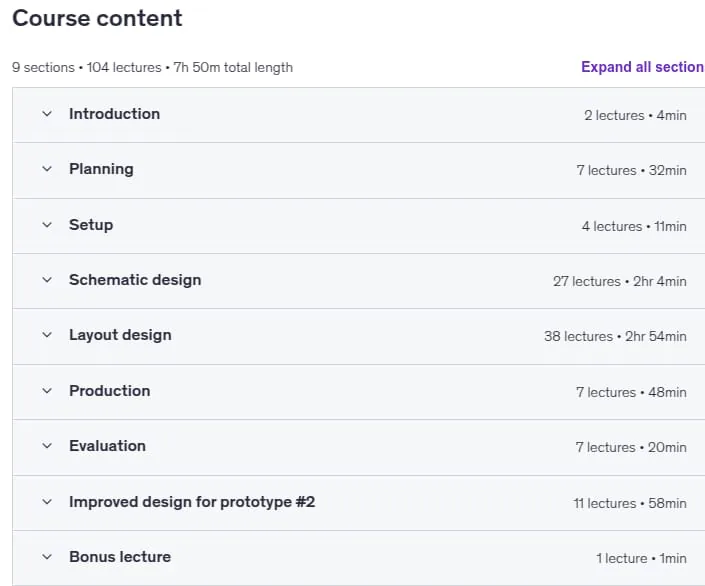Expand the Schematic design section chevron
This screenshot has width=705, height=586.
(x=47, y=280)
